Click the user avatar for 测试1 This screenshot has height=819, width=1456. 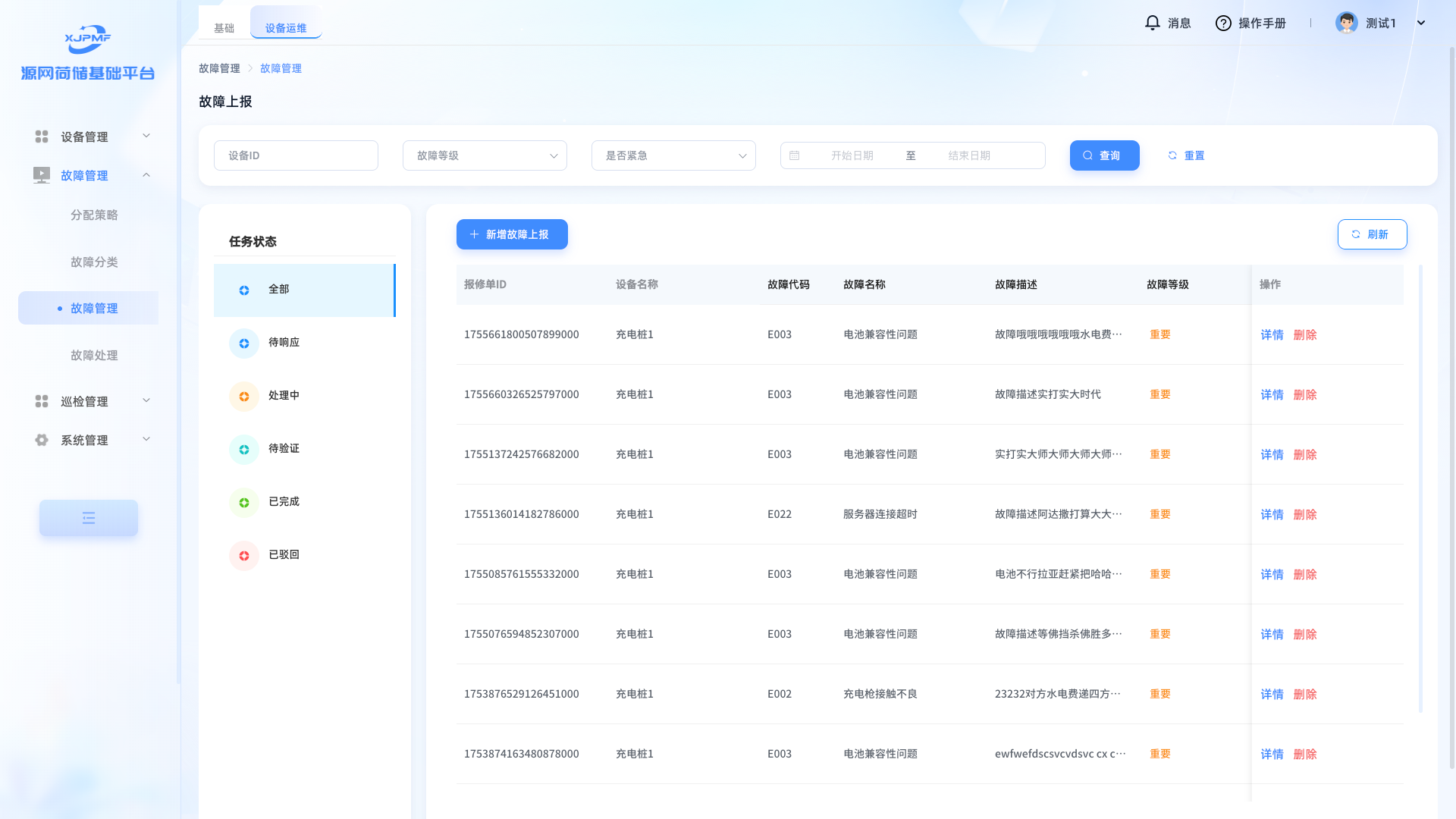(x=1346, y=23)
